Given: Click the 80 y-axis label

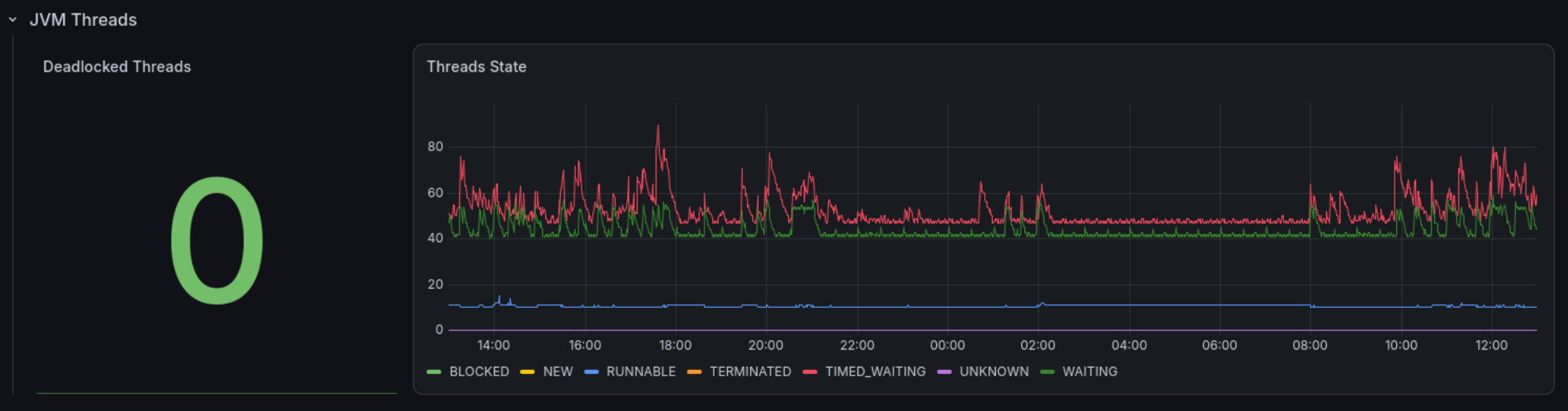Looking at the screenshot, I should click(x=435, y=147).
